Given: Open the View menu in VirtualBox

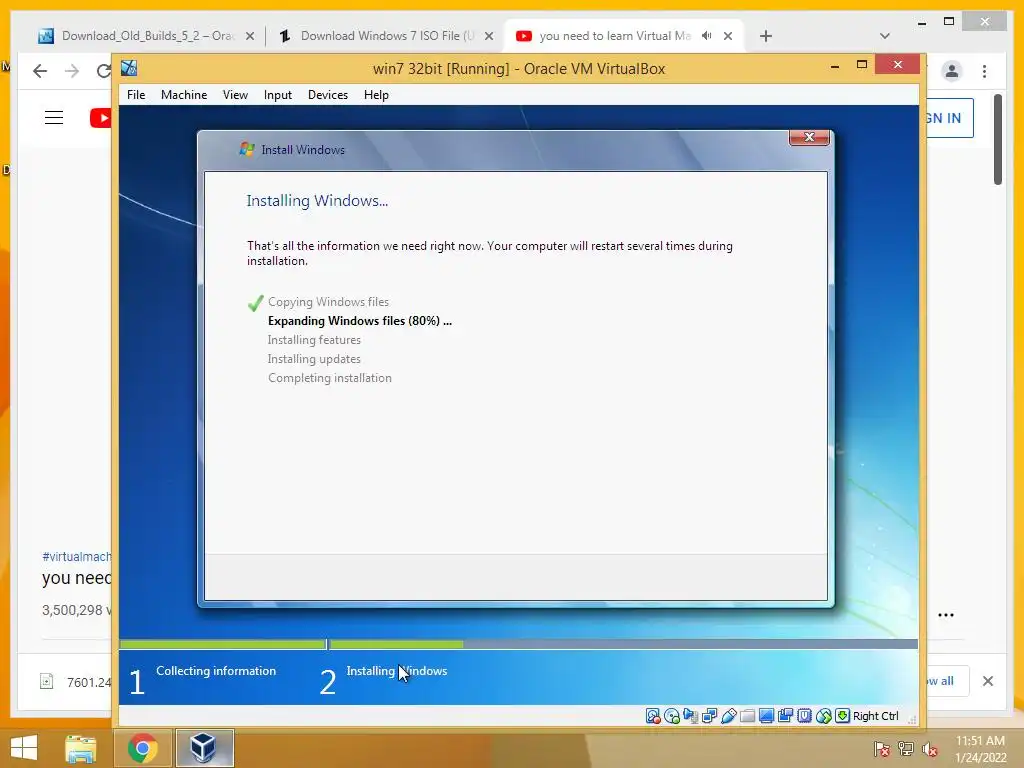Looking at the screenshot, I should pos(235,95).
